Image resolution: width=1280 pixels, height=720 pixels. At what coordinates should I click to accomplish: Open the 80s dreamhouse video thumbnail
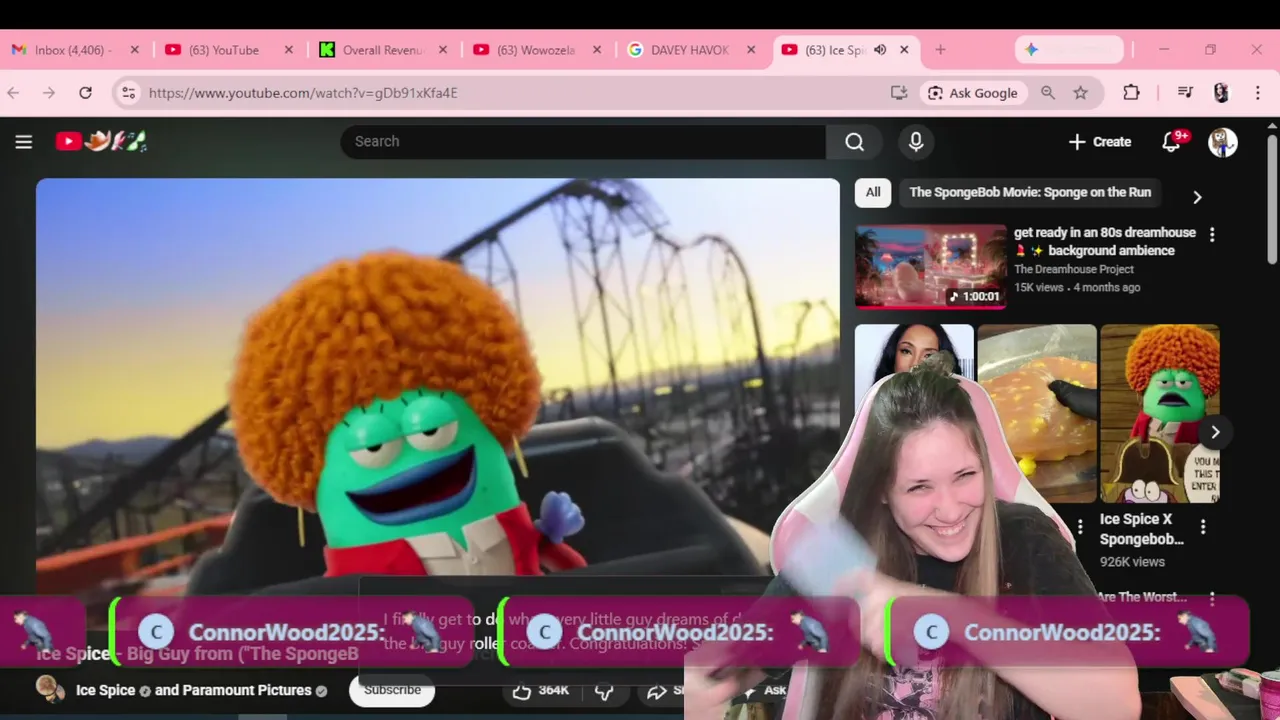click(930, 266)
